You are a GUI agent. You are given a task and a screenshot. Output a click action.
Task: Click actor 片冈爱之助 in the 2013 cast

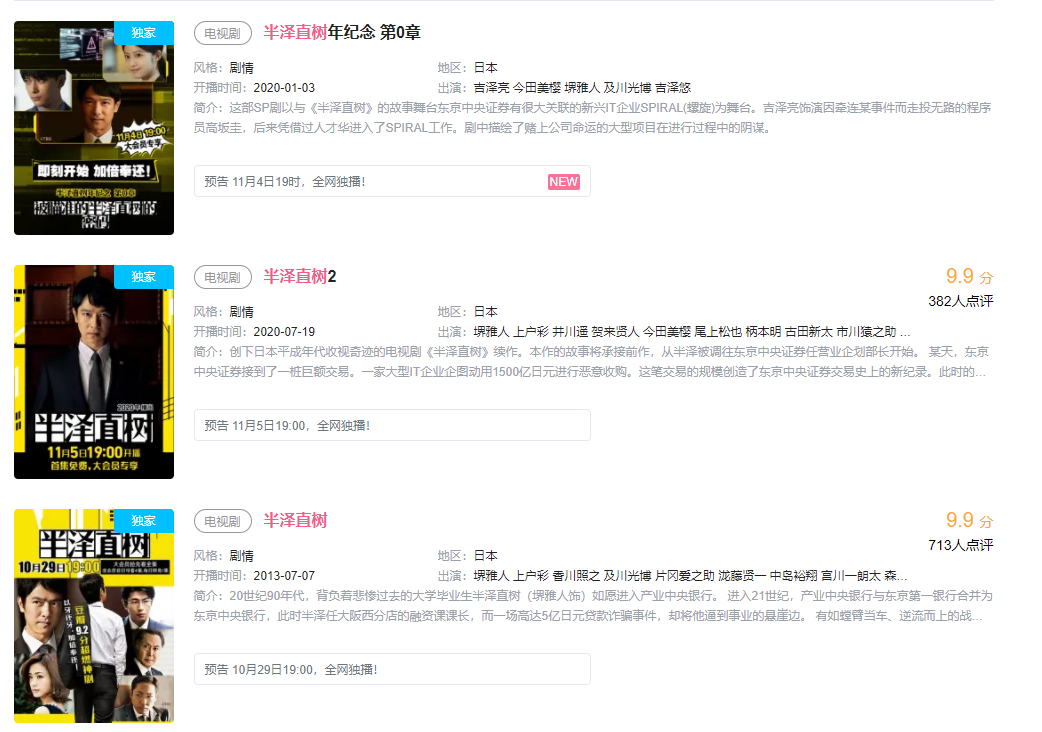point(685,575)
